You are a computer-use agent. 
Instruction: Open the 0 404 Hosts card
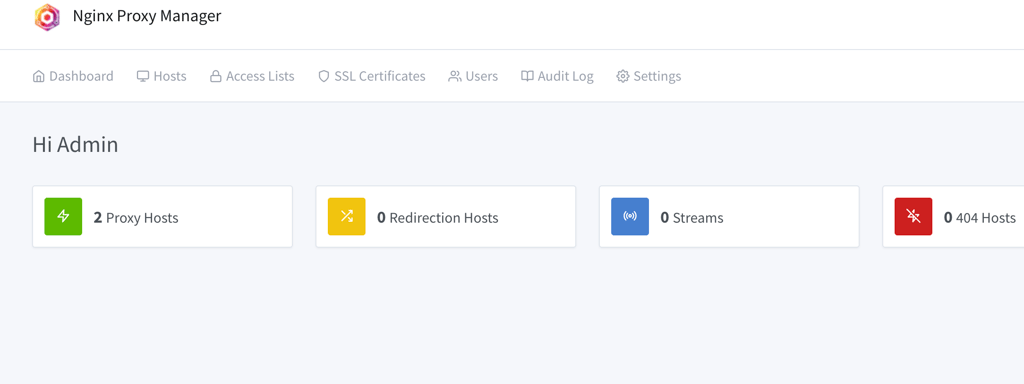tap(953, 217)
